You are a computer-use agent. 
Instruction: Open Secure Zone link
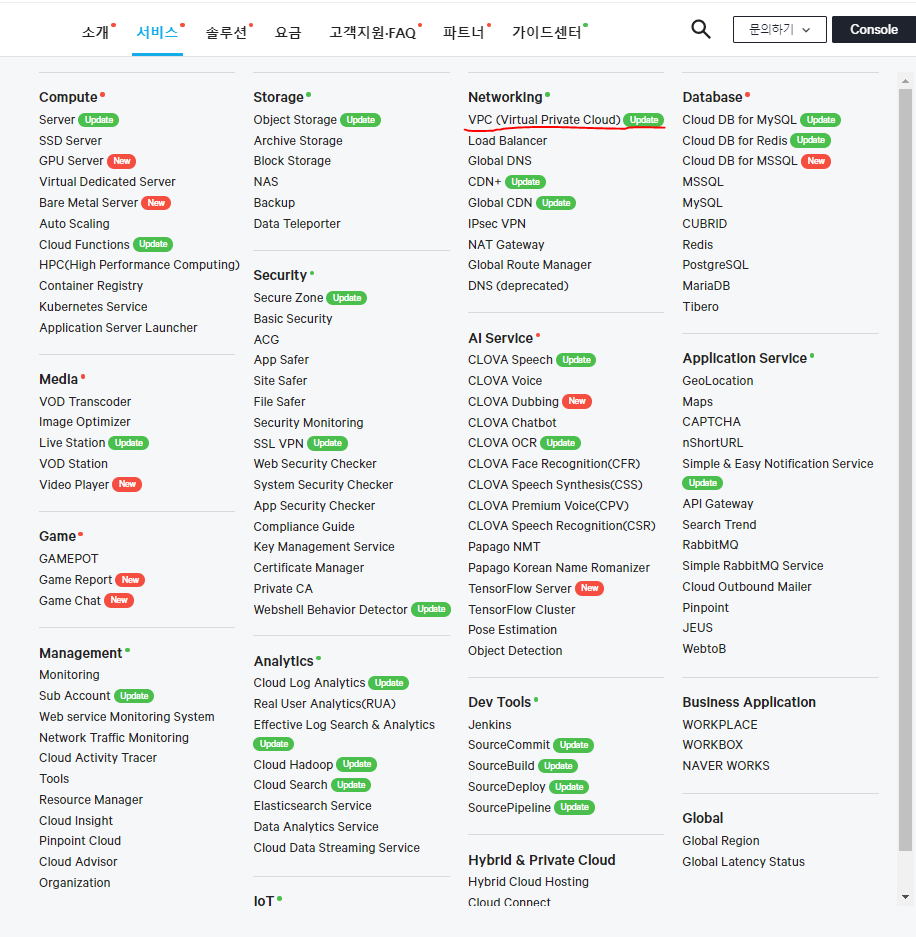click(288, 298)
